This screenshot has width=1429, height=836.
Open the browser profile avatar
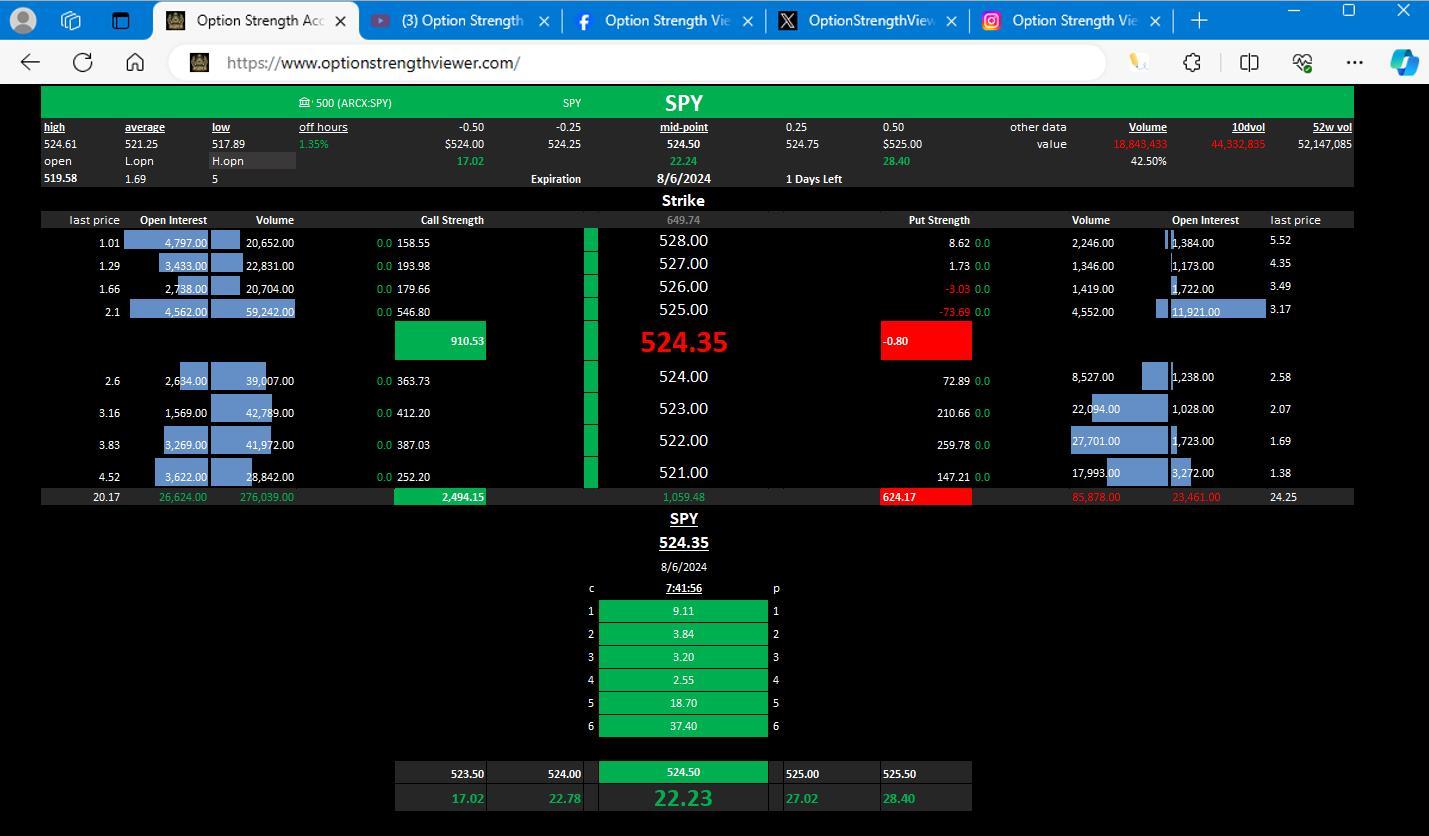point(22,20)
